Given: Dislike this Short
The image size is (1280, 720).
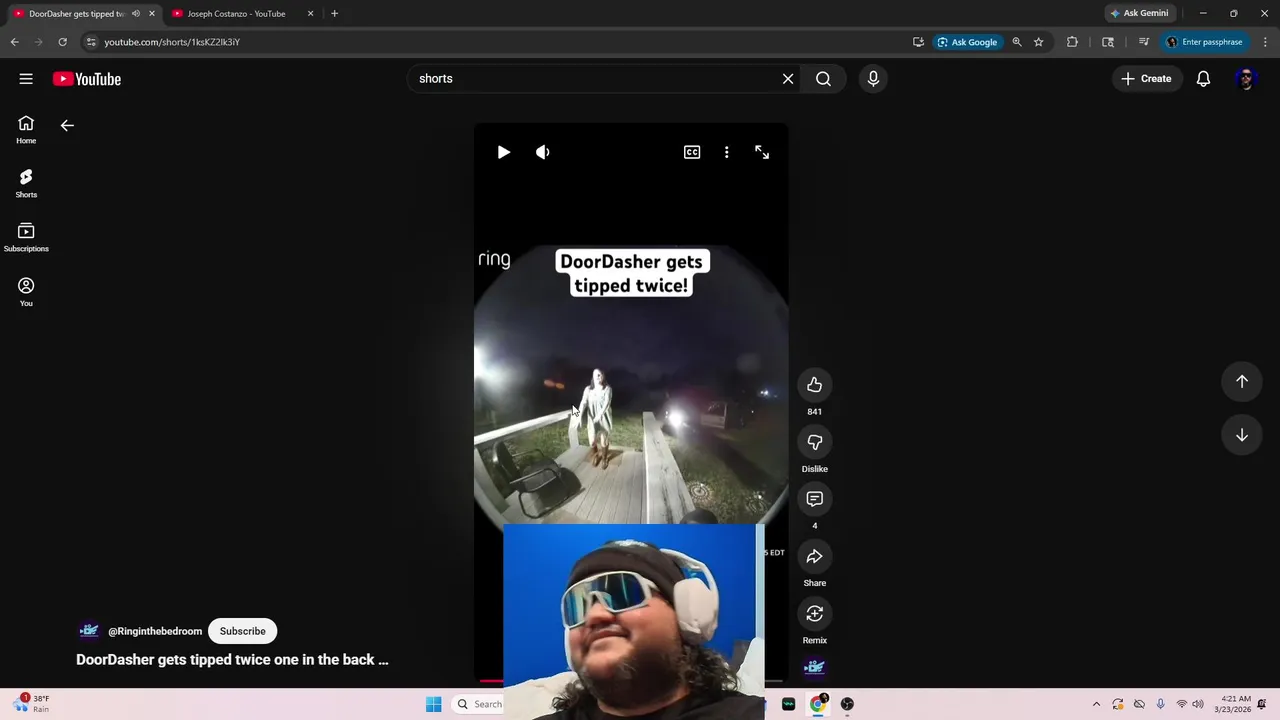Looking at the screenshot, I should click(815, 442).
